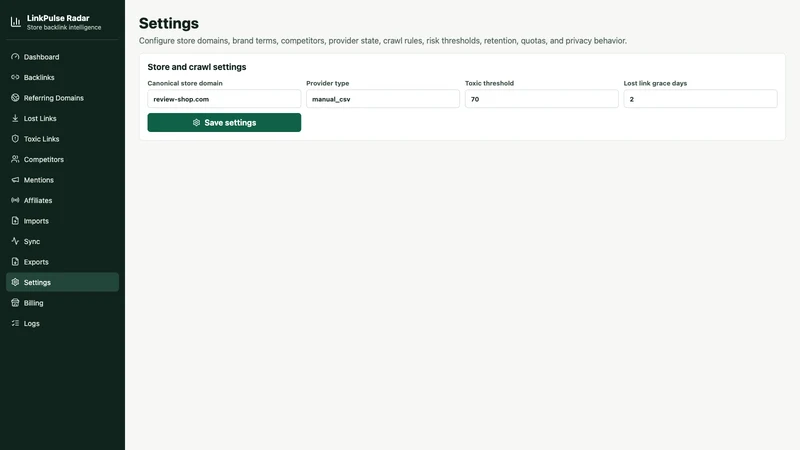Click the Imports file icon

15,220
